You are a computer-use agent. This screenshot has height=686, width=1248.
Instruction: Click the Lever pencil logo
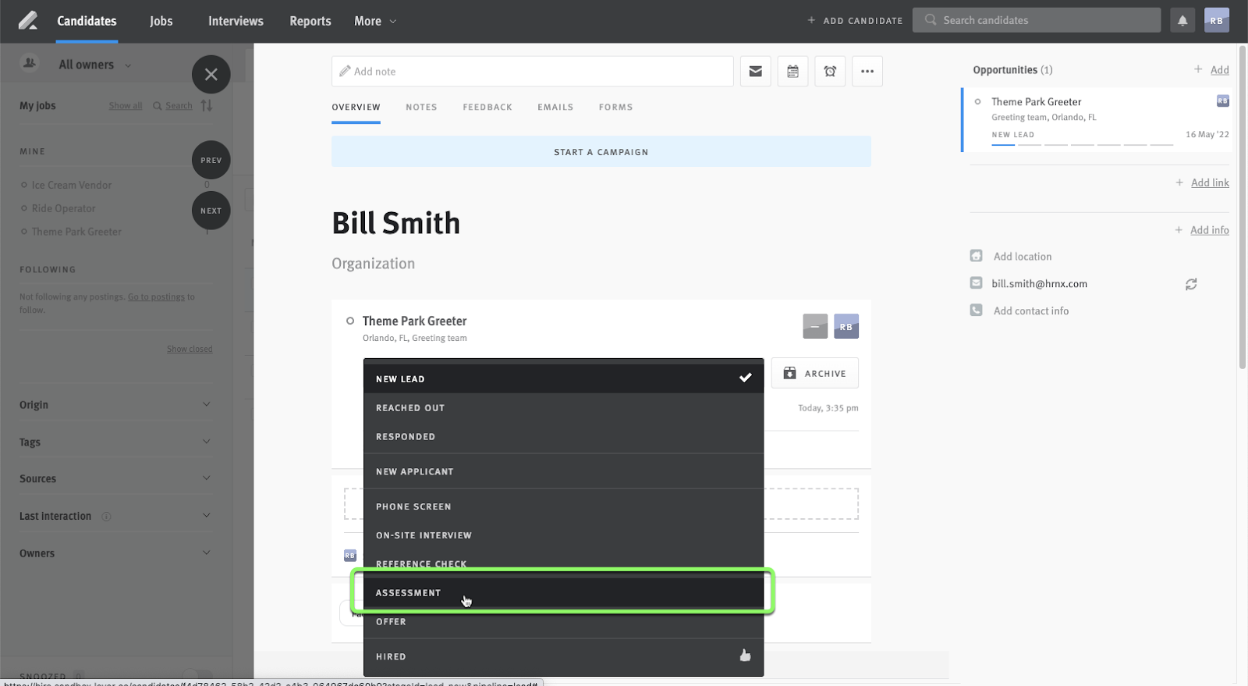click(x=27, y=19)
